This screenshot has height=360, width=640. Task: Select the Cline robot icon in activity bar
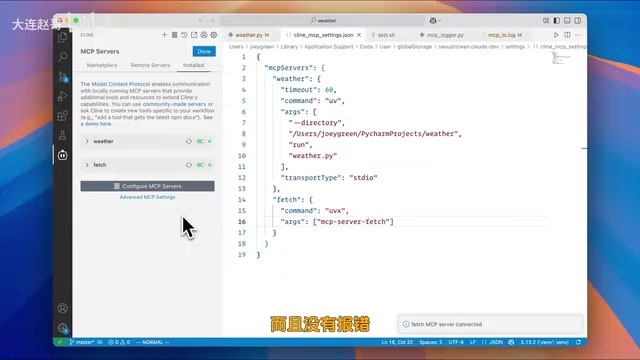[62, 155]
